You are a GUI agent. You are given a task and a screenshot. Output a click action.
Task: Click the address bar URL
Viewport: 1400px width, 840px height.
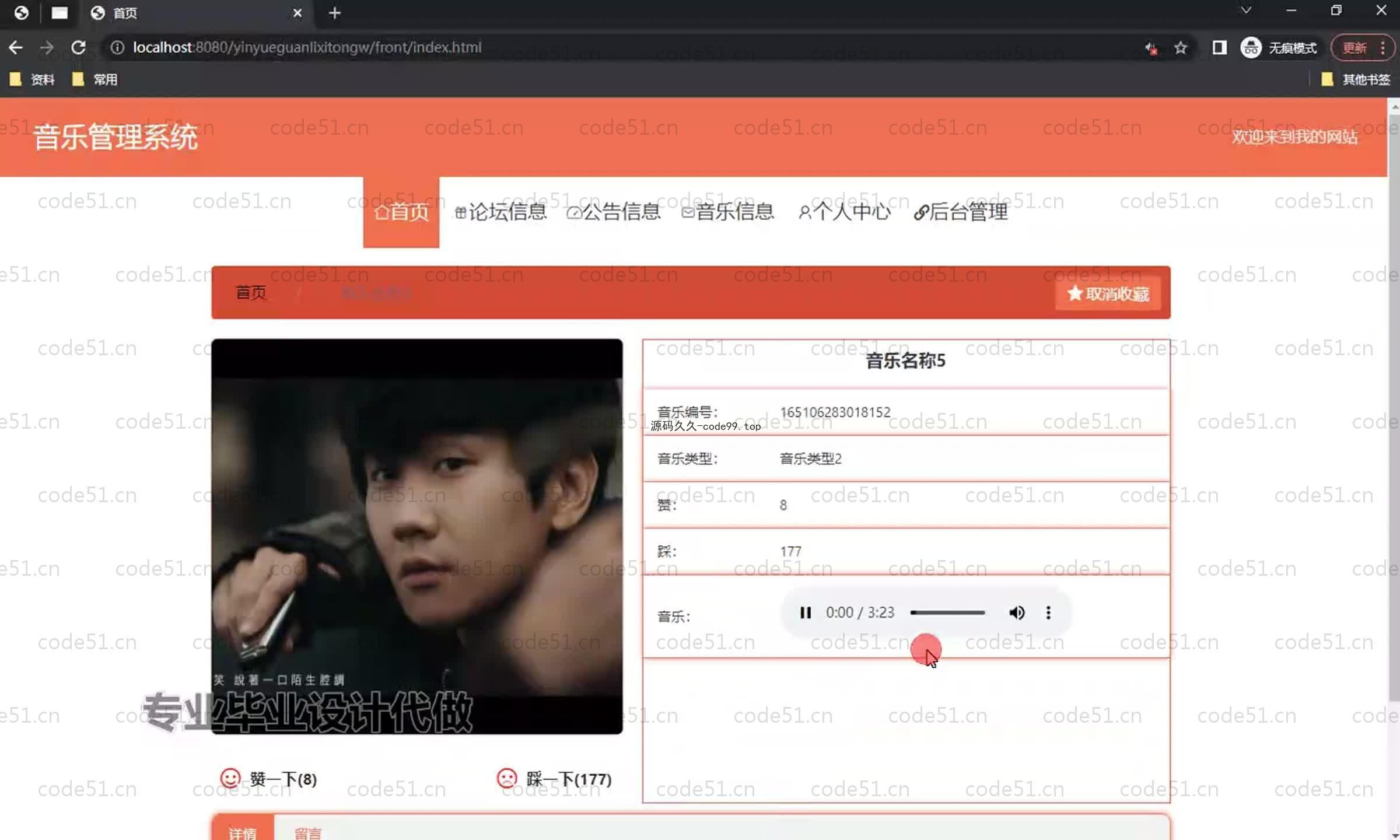coord(307,47)
